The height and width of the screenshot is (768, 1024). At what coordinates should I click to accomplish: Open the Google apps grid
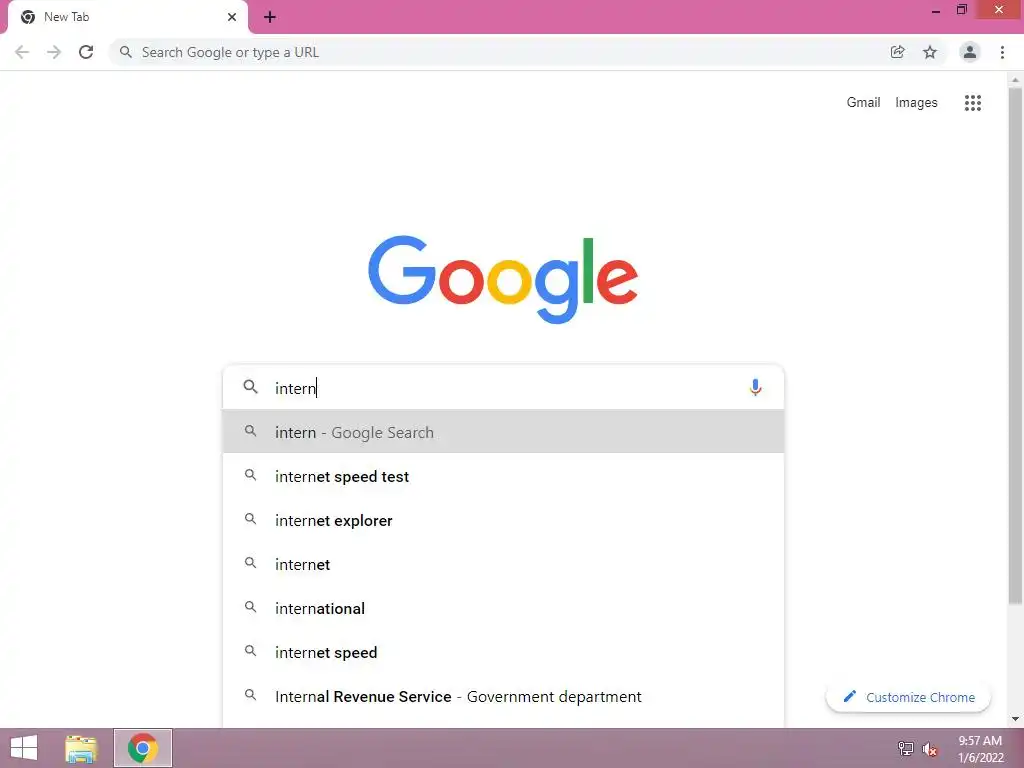click(x=972, y=103)
